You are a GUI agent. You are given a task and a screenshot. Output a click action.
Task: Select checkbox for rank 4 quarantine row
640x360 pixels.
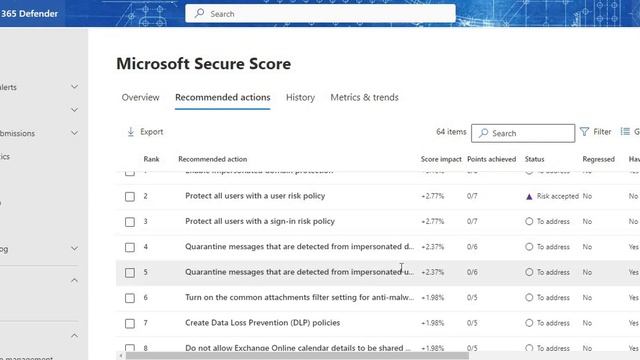click(130, 247)
